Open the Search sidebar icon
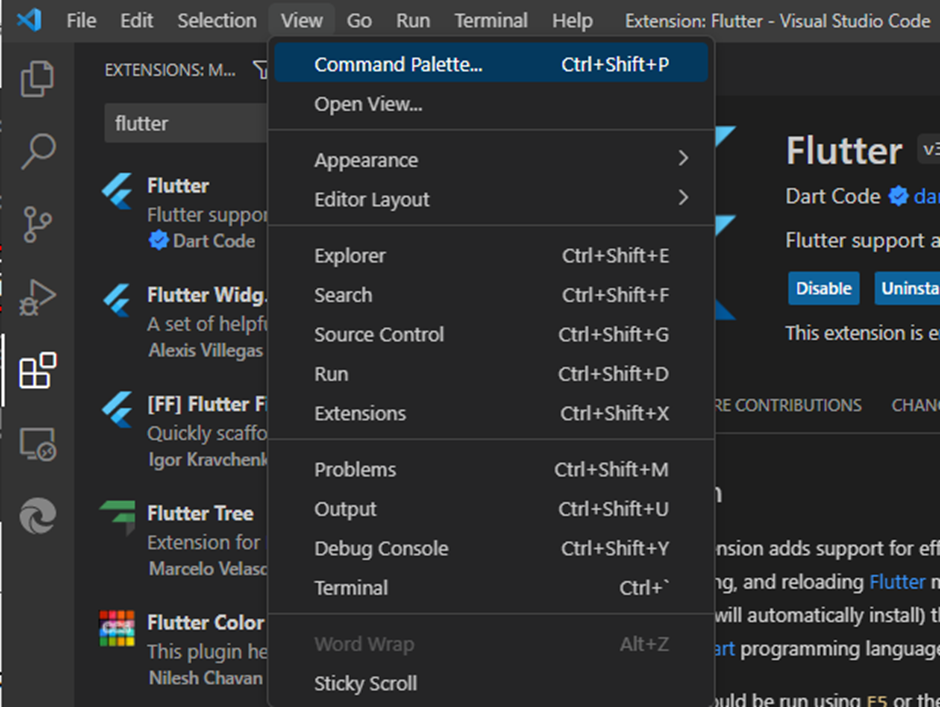The height and width of the screenshot is (707, 940). (37, 152)
